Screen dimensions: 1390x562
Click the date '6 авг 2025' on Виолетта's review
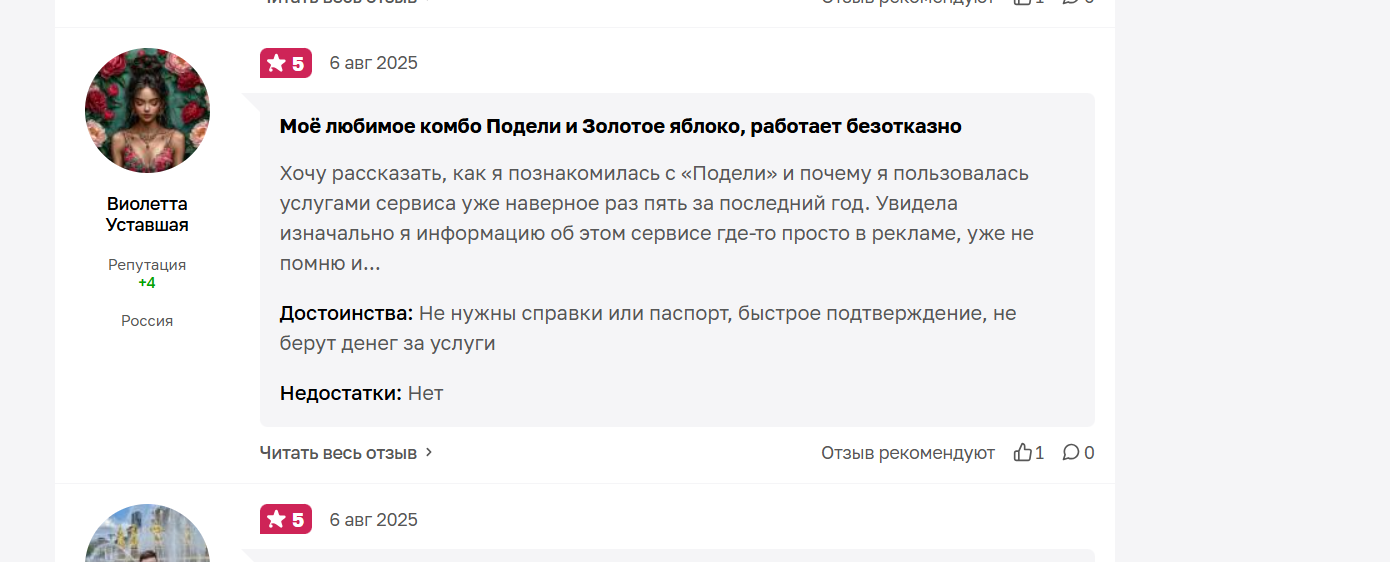374,63
